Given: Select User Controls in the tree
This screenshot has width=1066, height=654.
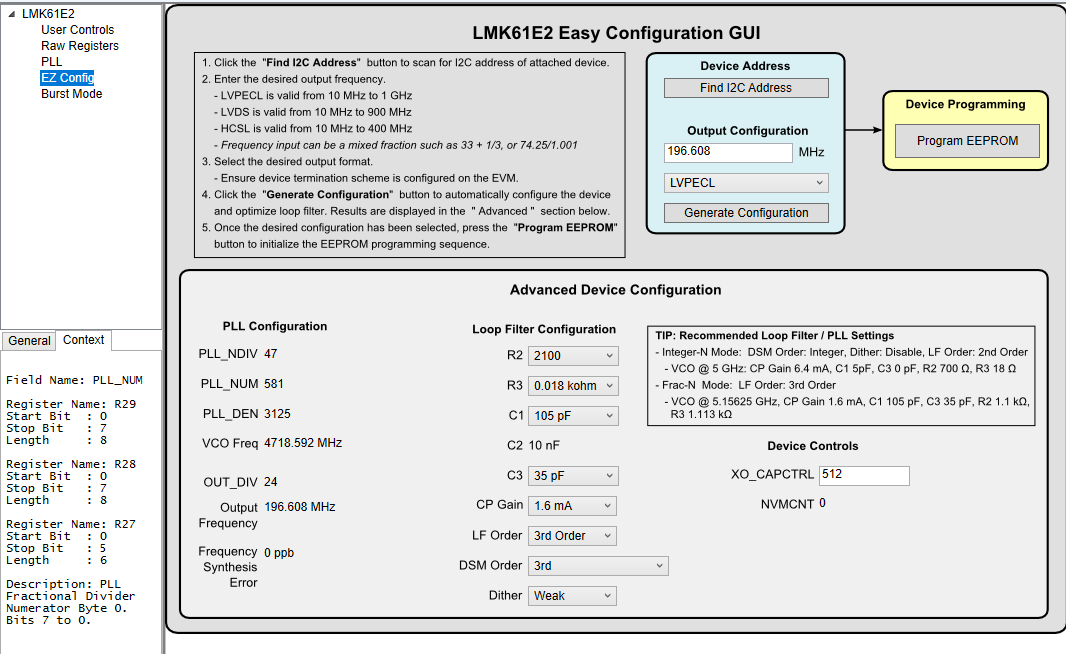Looking at the screenshot, I should point(78,30).
